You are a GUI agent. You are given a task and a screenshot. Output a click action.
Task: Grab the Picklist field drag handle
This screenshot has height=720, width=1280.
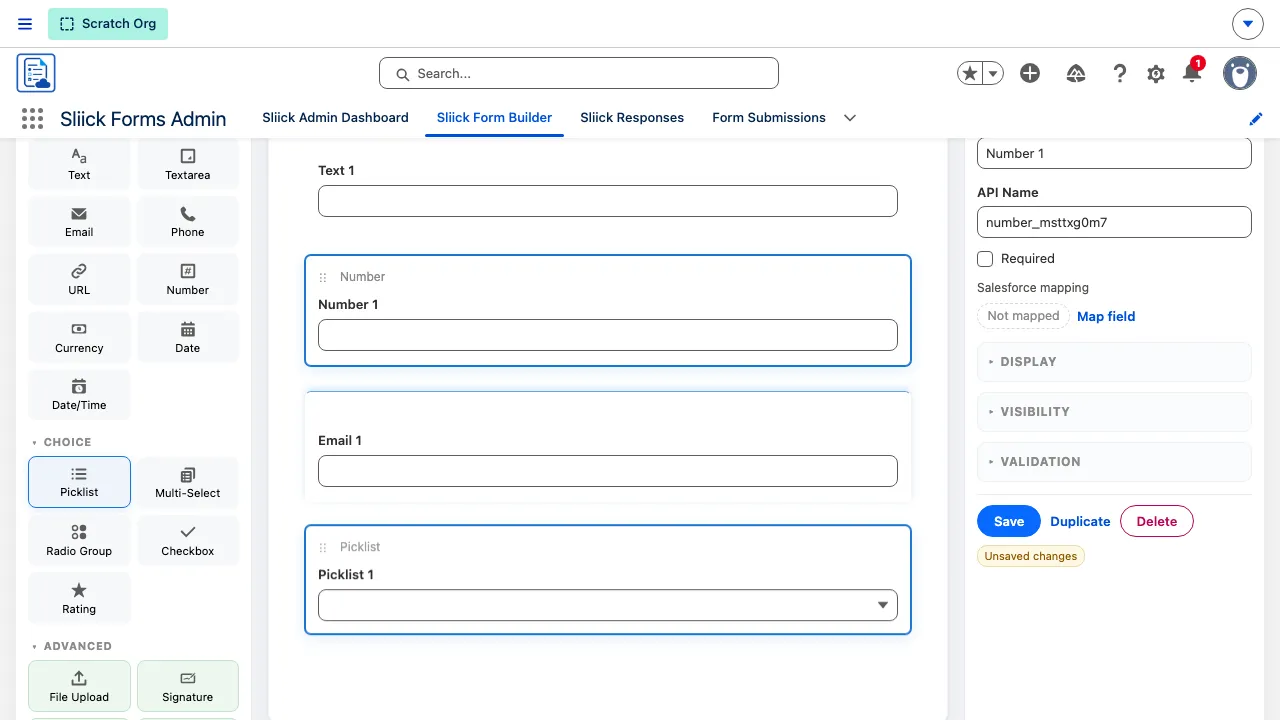(x=323, y=547)
